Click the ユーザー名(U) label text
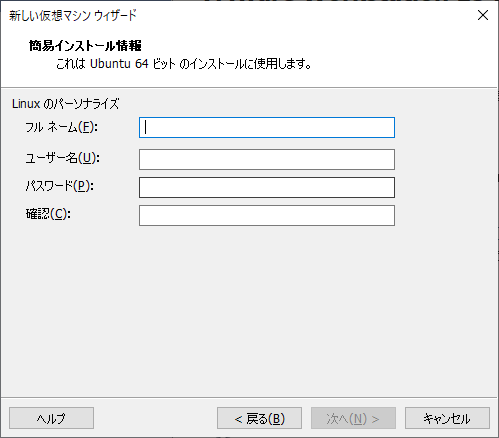The width and height of the screenshot is (499, 438). pyautogui.click(x=62, y=158)
